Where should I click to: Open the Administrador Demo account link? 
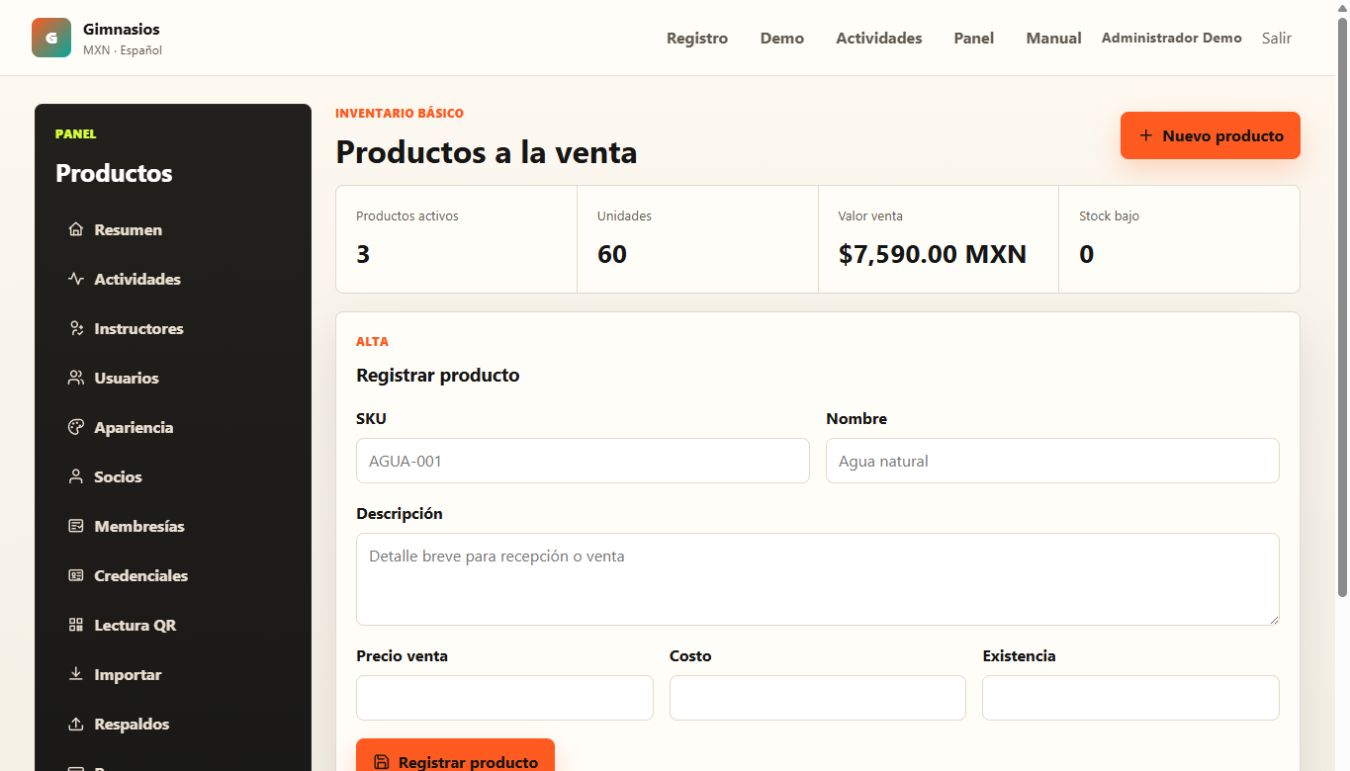[1172, 38]
